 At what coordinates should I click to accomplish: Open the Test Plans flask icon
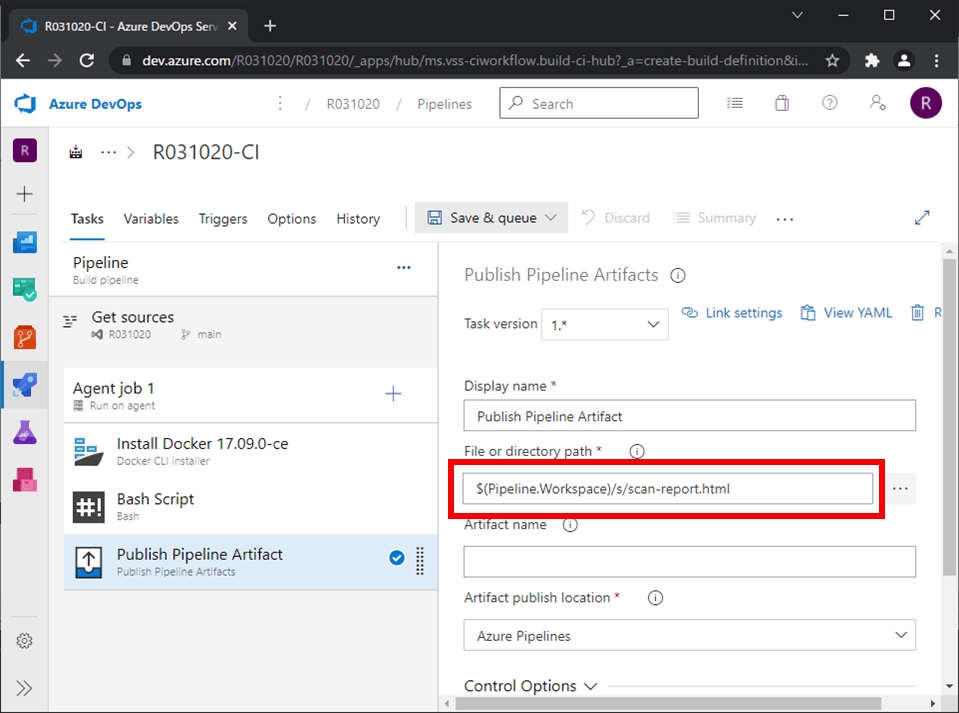tap(24, 432)
